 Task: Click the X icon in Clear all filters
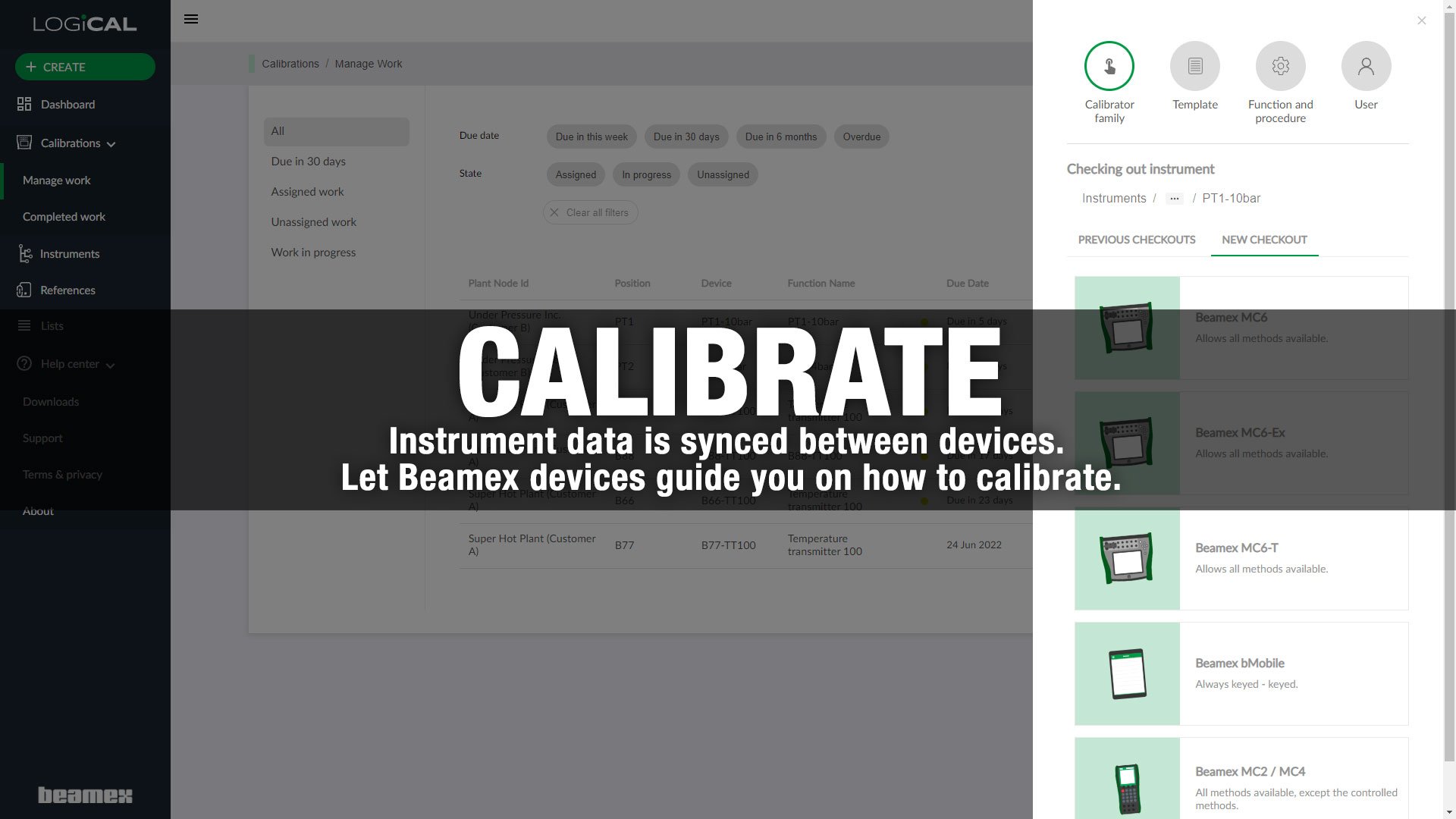(554, 212)
